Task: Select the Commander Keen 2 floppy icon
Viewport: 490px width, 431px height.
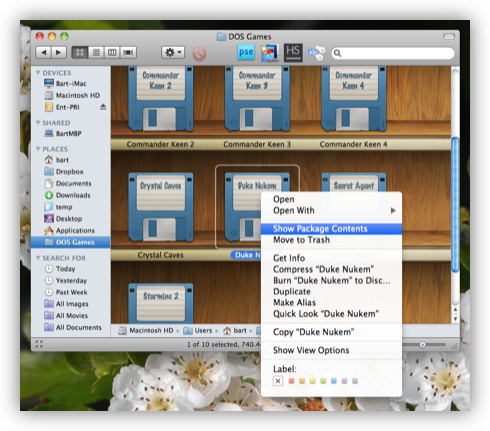Action: (161, 99)
